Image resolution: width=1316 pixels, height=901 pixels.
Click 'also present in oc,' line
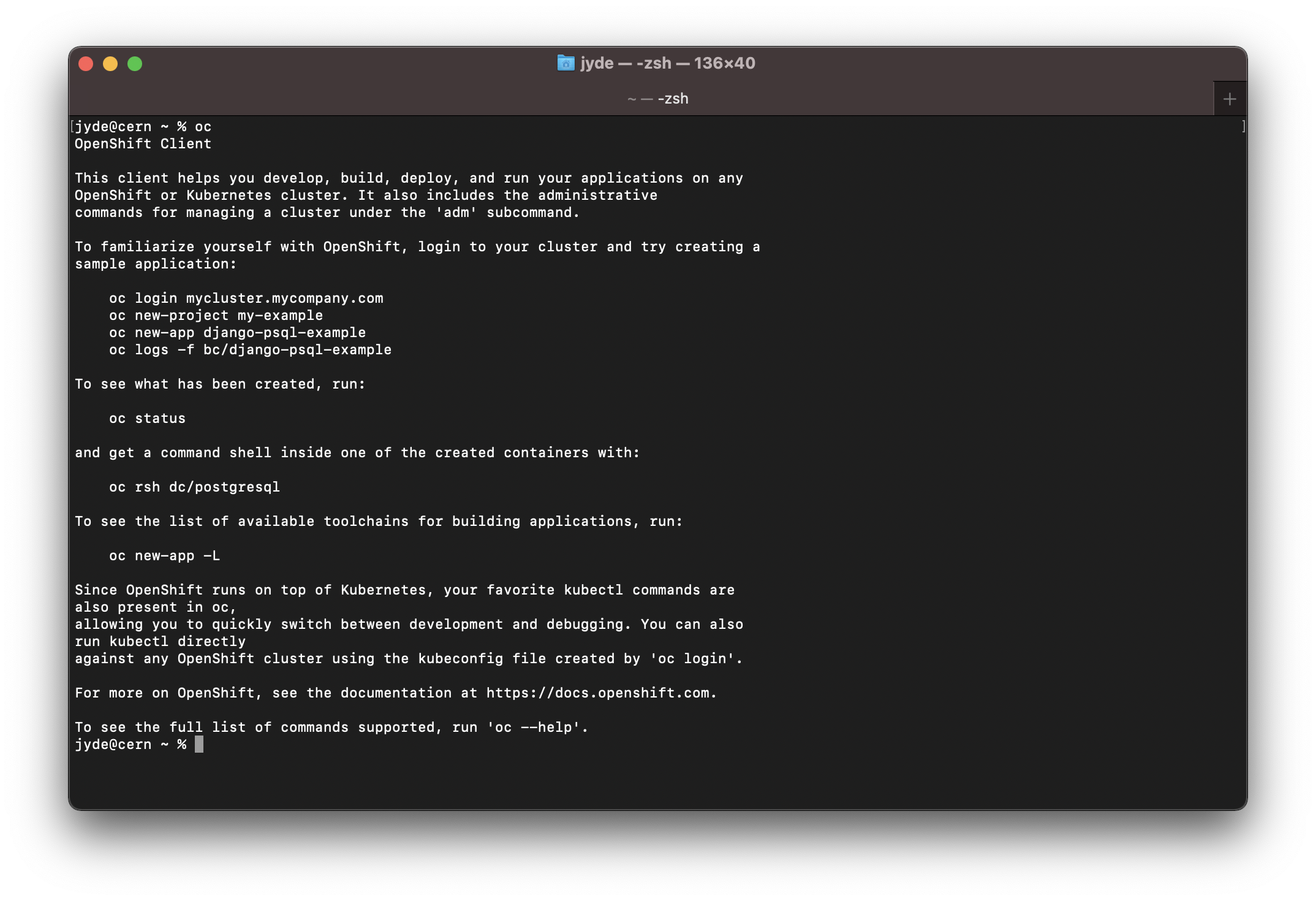pyautogui.click(x=156, y=607)
